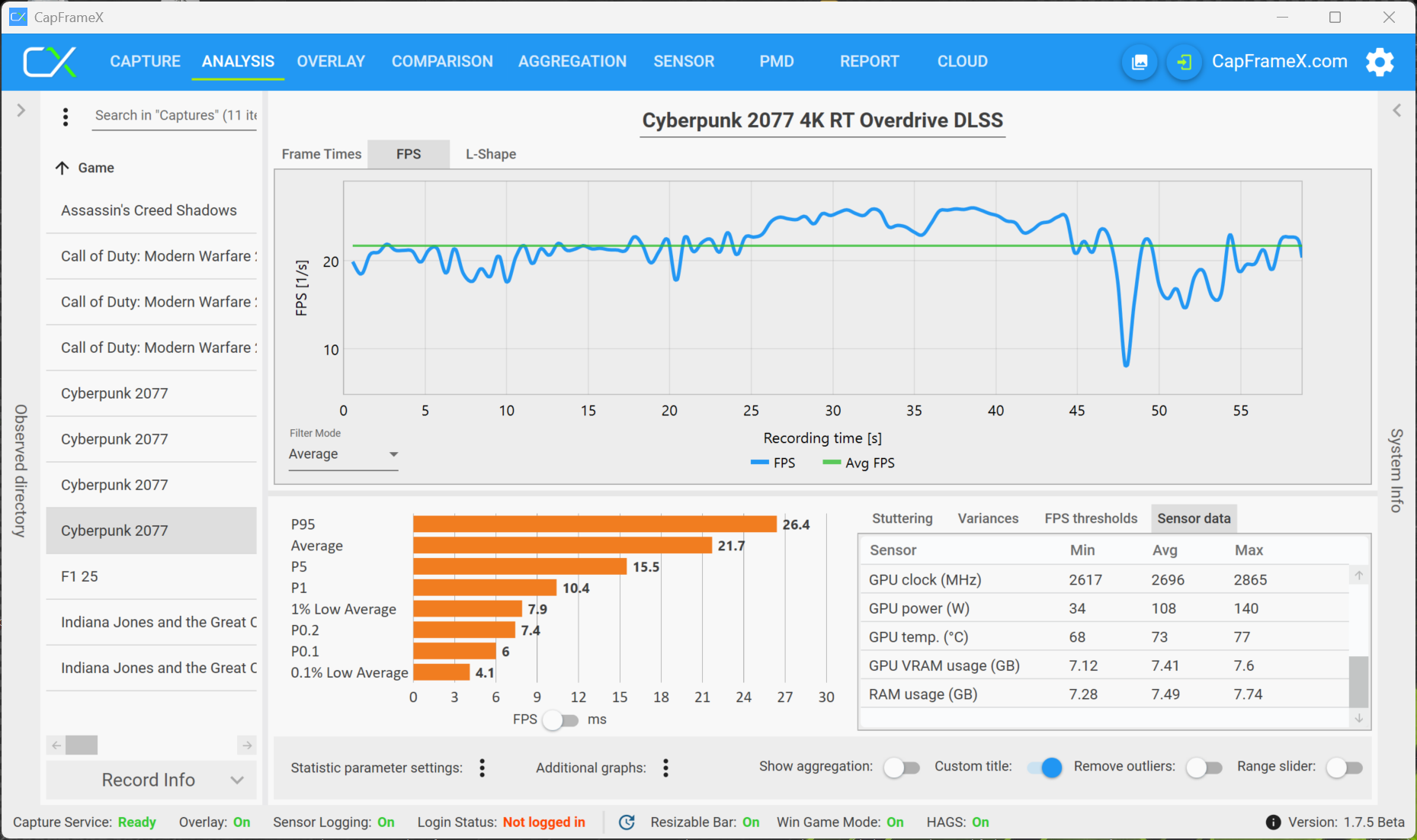Click the refresh system status icon
This screenshot has height=840, width=1417.
click(627, 822)
